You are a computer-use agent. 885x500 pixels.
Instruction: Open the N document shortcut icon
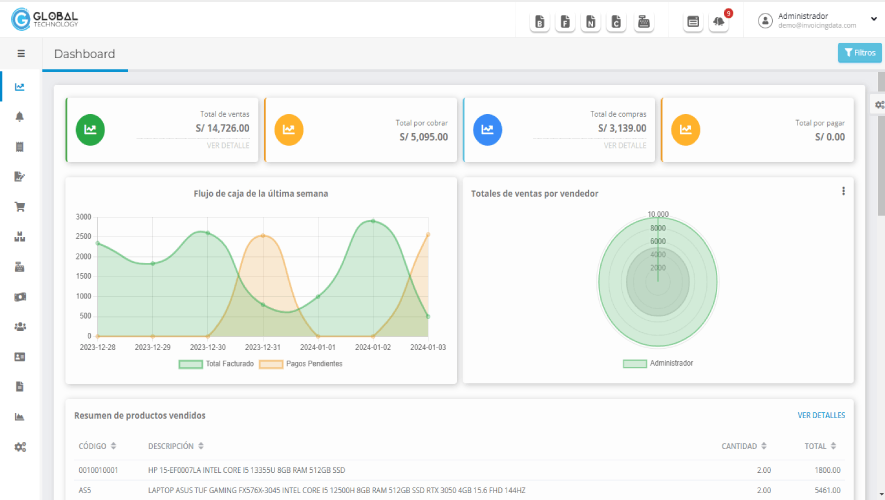click(590, 22)
